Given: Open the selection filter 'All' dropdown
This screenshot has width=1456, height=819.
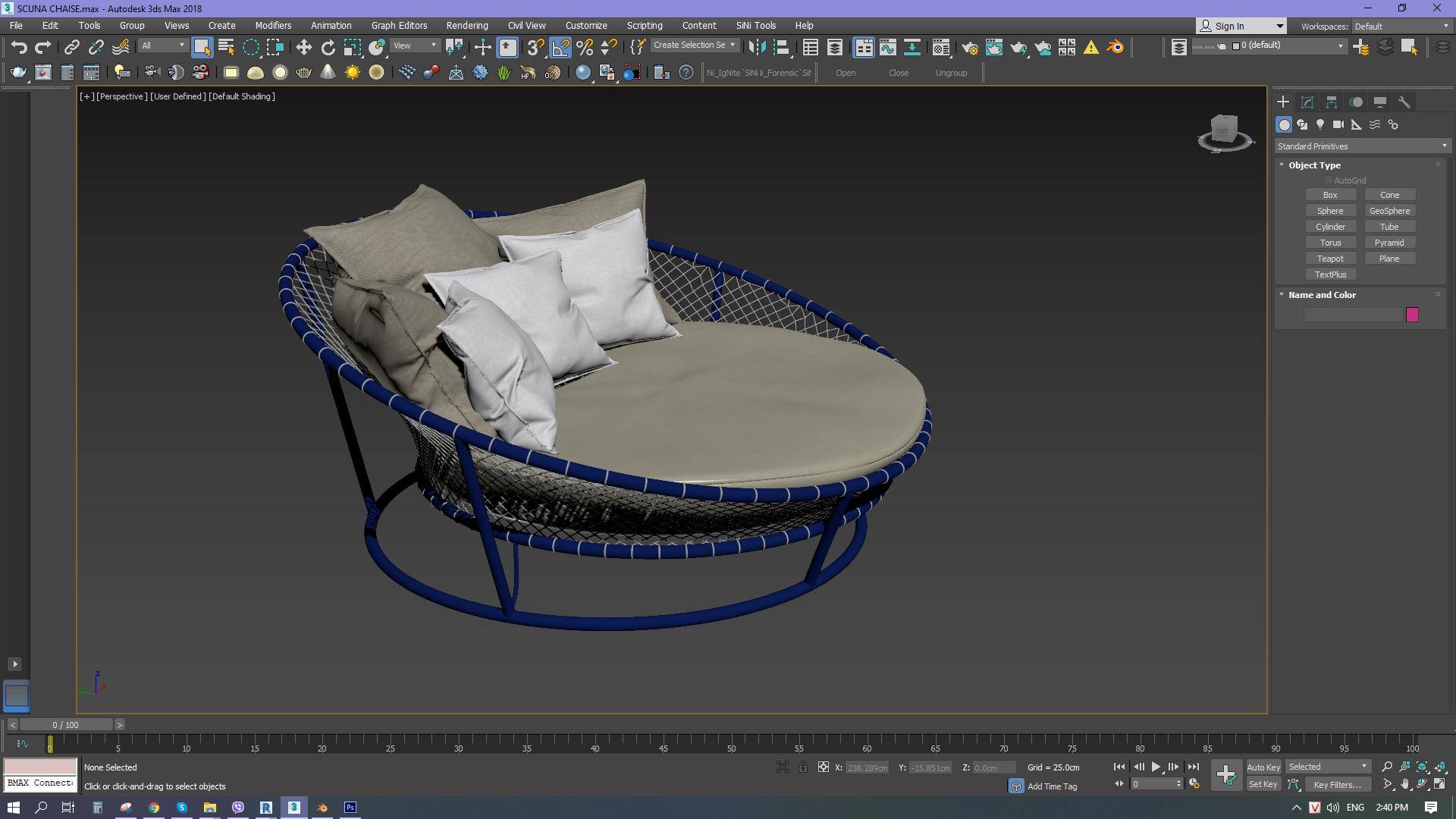Looking at the screenshot, I should (x=163, y=45).
